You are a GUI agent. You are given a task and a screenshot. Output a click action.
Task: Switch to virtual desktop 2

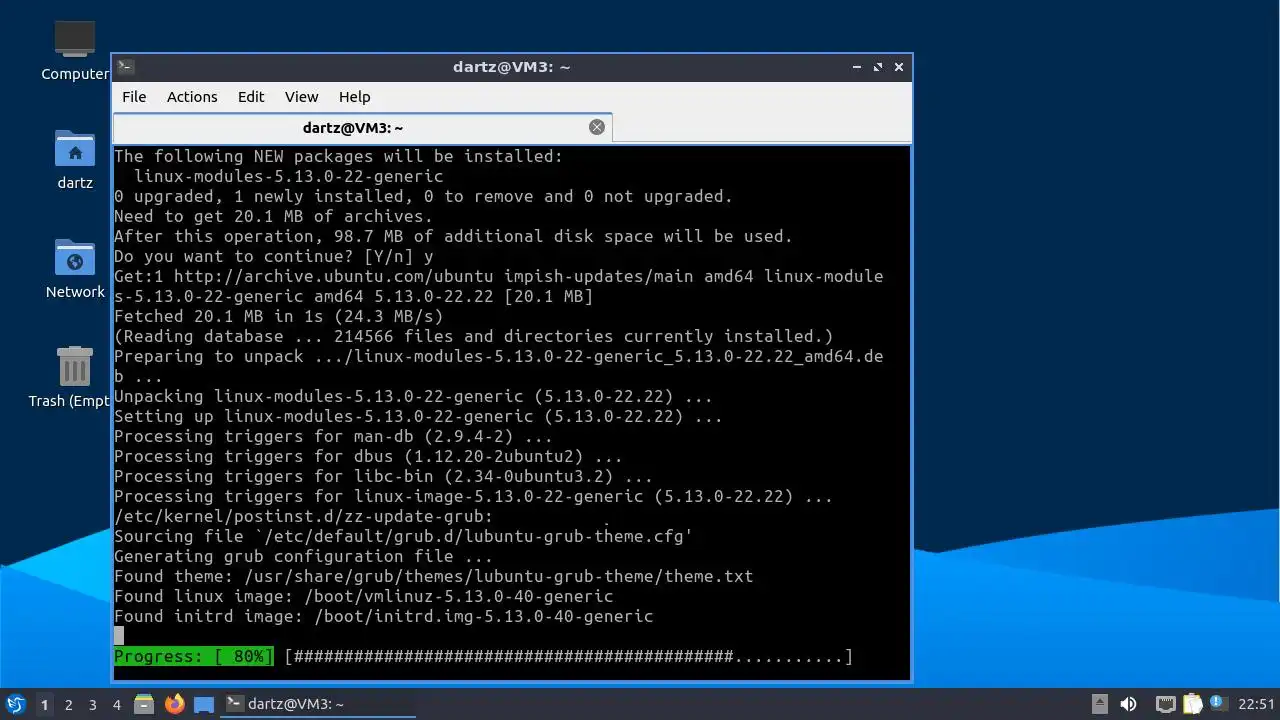68,704
